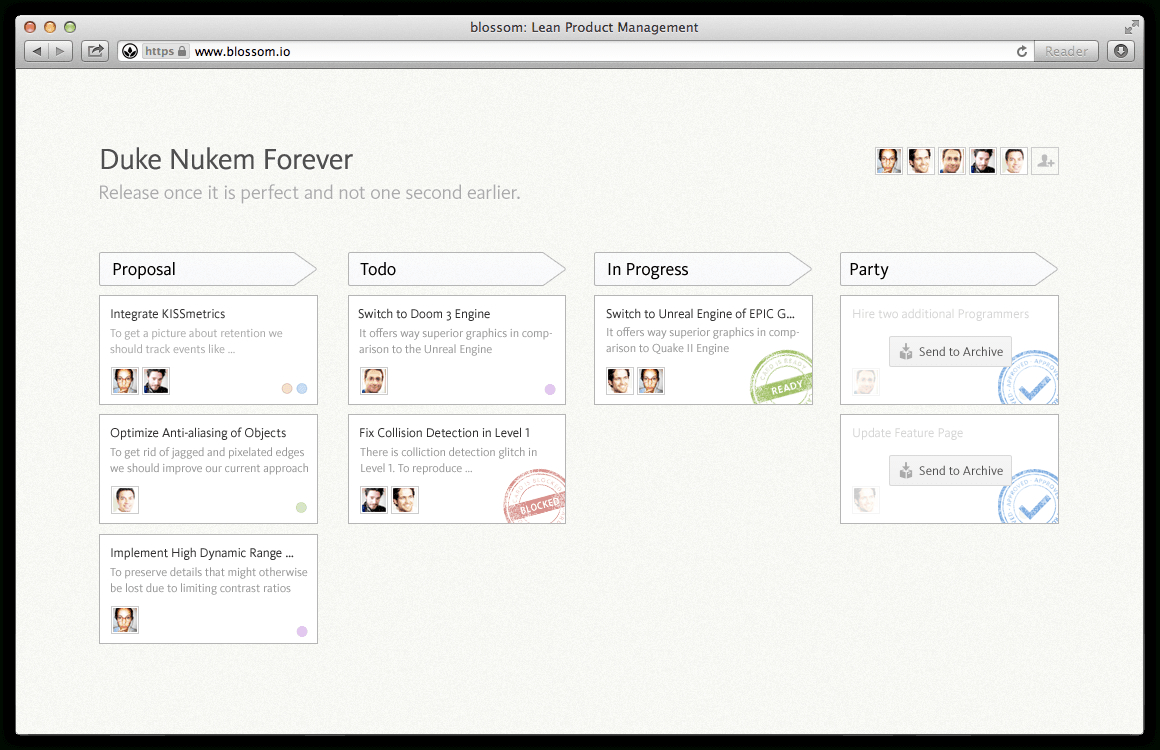Screen dimensions: 1160x750
Task: Send 'Update Feature Page' to Archive
Action: pyautogui.click(x=950, y=470)
